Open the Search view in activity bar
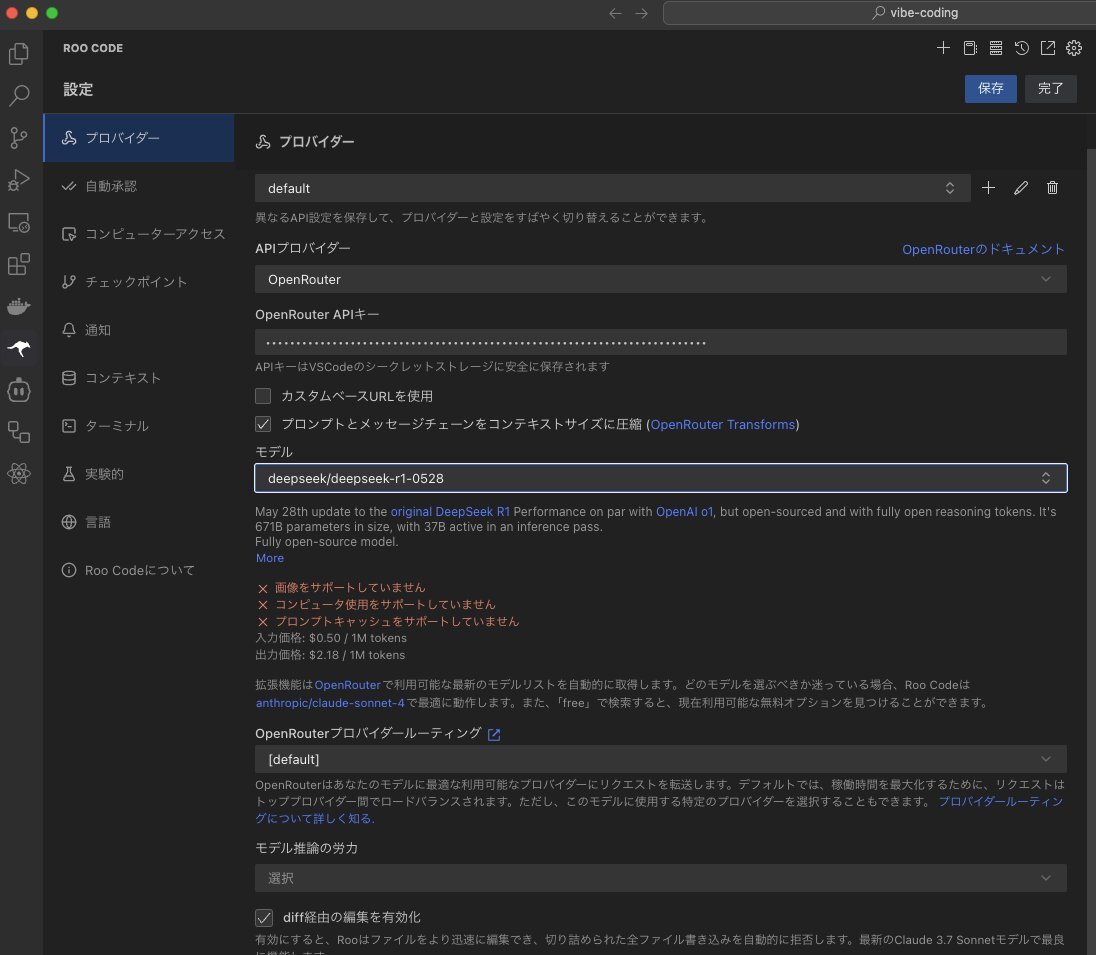The width and height of the screenshot is (1096, 955). pyautogui.click(x=19, y=95)
